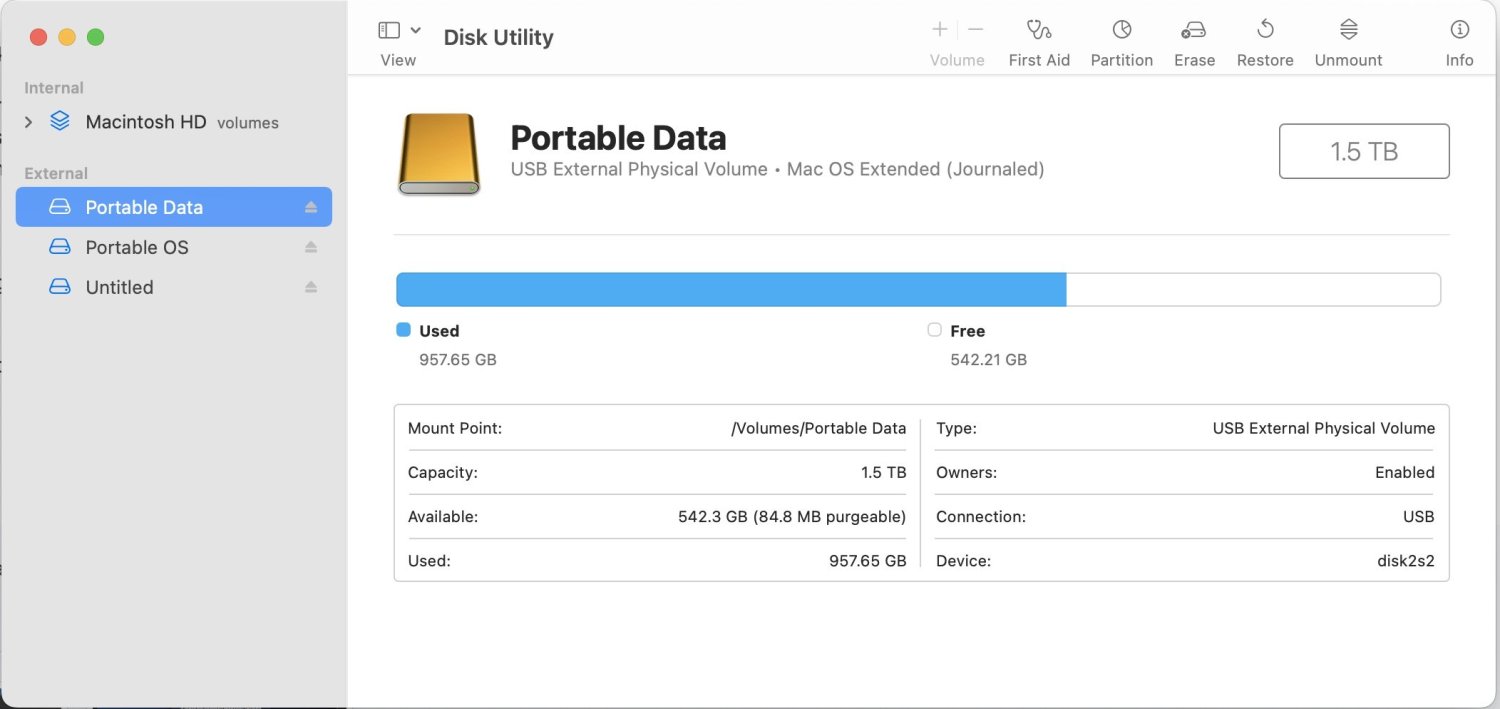
Task: Unmount the selected volume
Action: [x=1347, y=40]
